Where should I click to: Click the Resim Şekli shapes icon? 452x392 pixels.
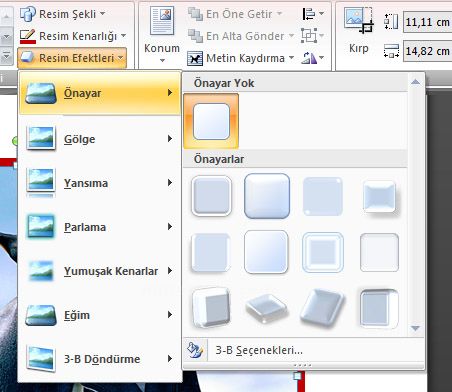point(27,14)
